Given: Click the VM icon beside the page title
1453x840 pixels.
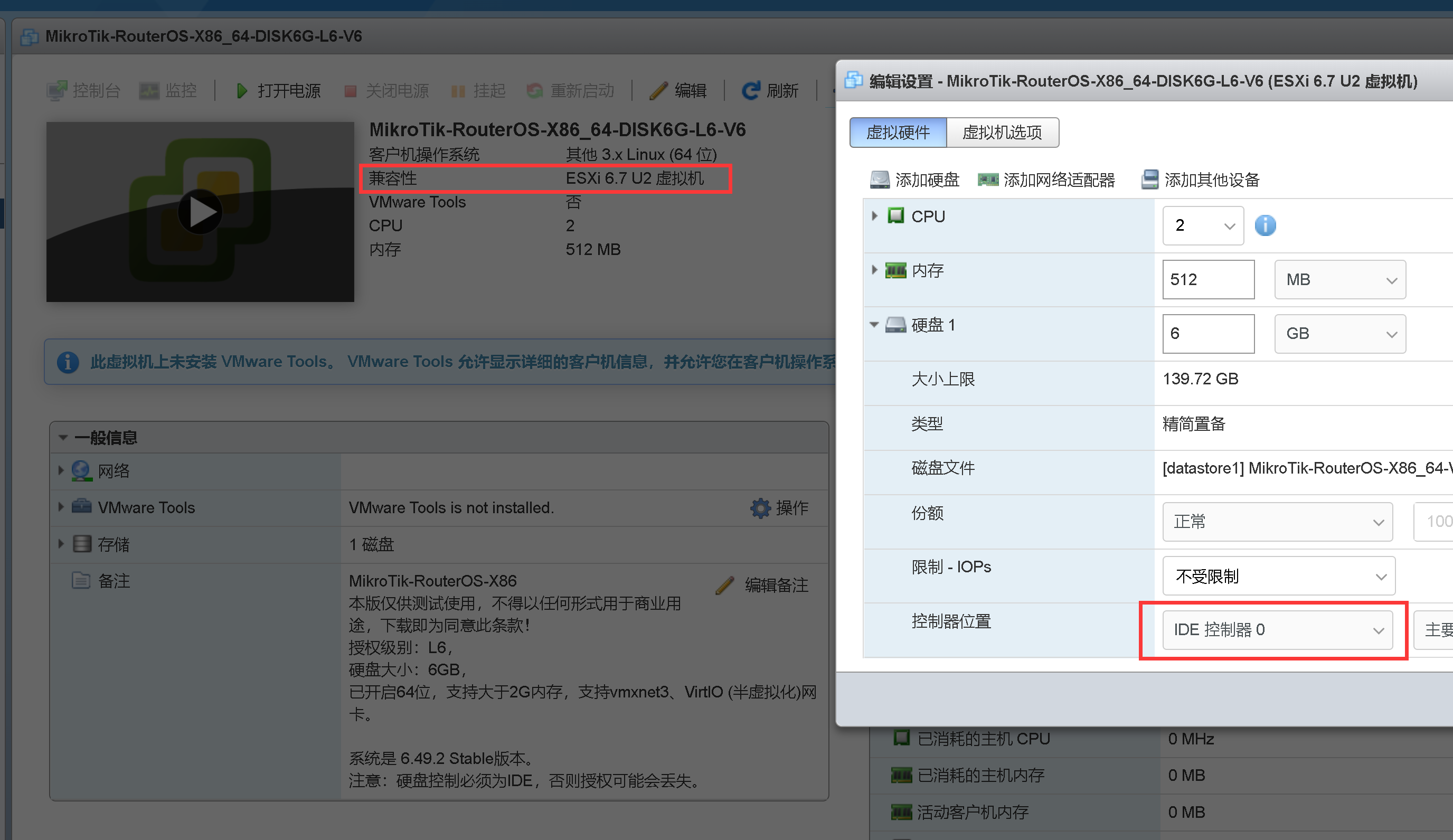Looking at the screenshot, I should pos(30,36).
